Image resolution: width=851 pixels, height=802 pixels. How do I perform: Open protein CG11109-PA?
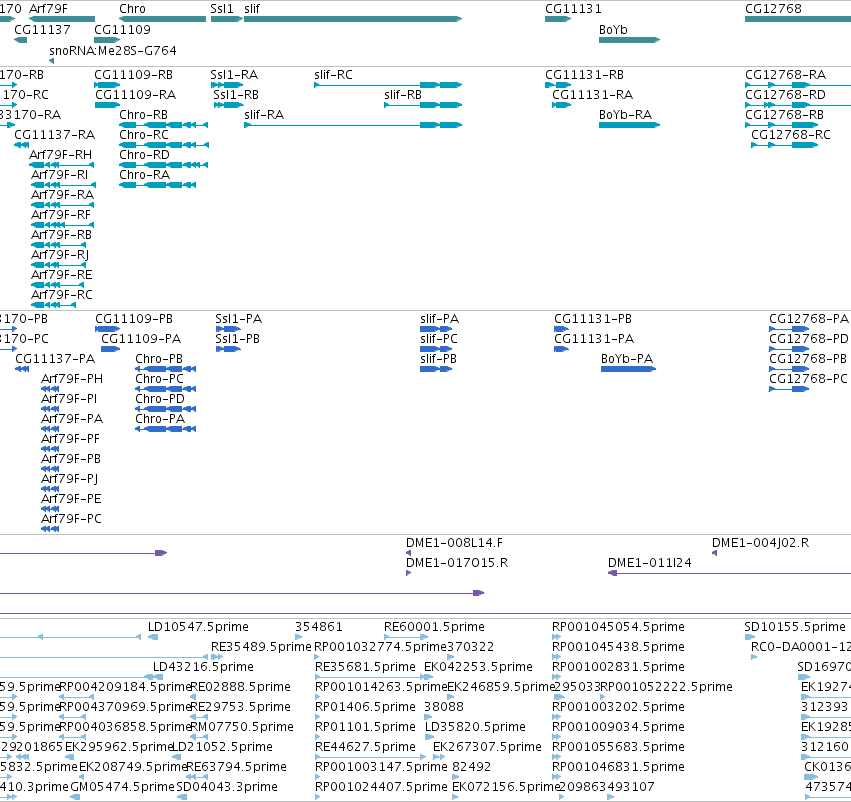click(141, 339)
